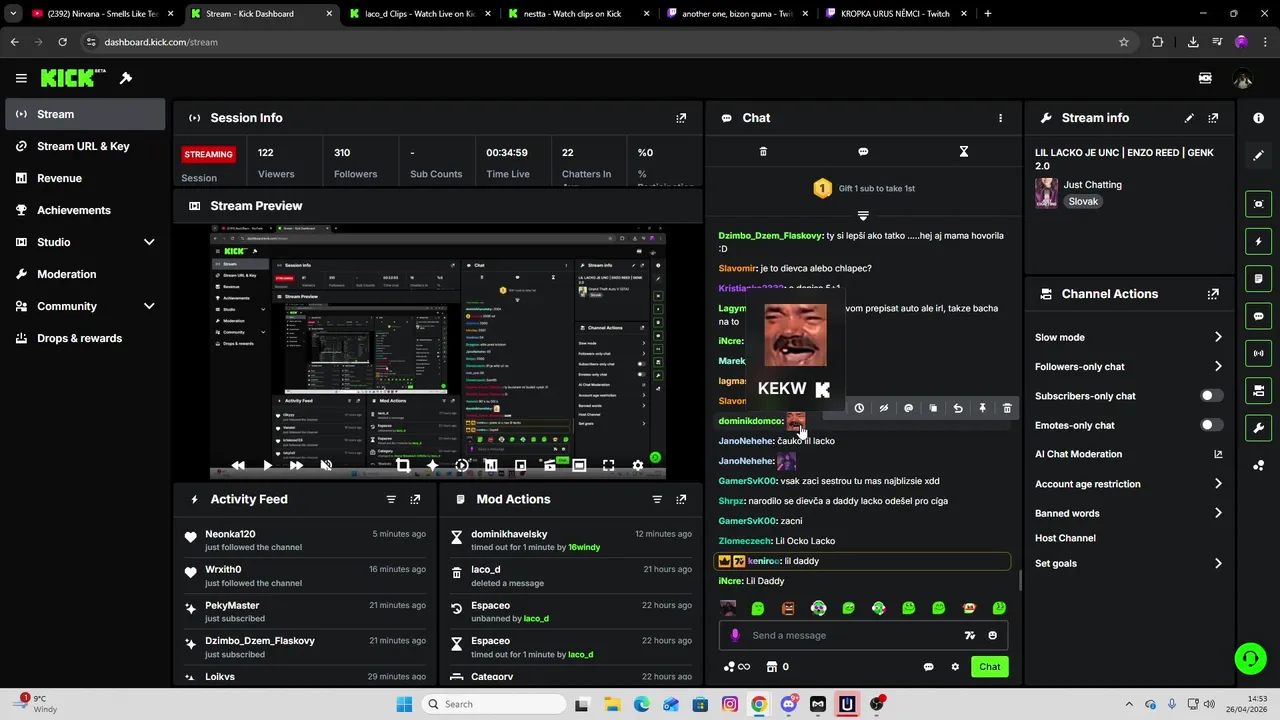Image resolution: width=1280 pixels, height=720 pixels.
Task: Click username 16windy in Mod Actions
Action: click(584, 548)
